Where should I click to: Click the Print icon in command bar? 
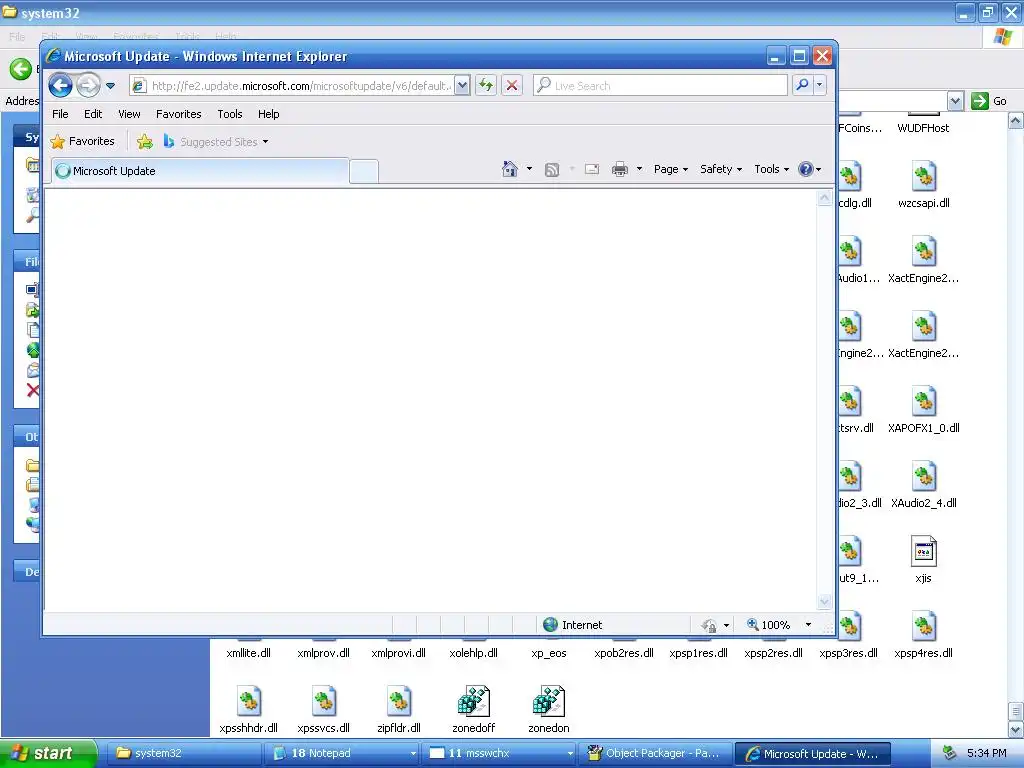click(620, 170)
